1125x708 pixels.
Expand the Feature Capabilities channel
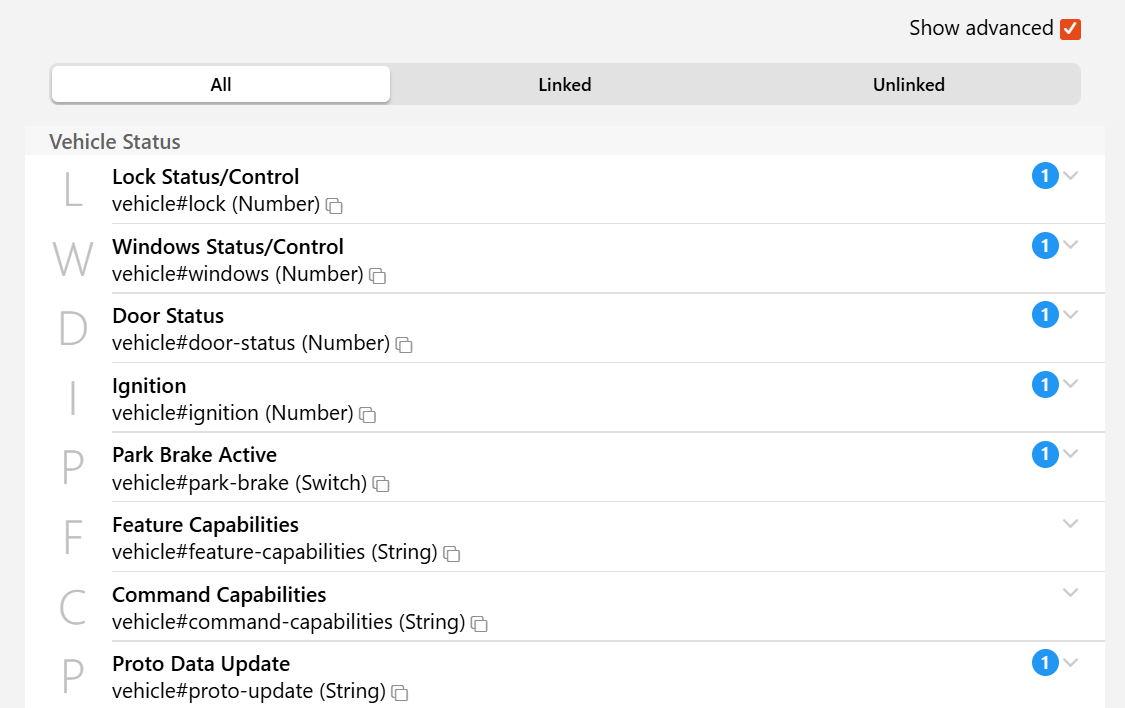click(1071, 523)
